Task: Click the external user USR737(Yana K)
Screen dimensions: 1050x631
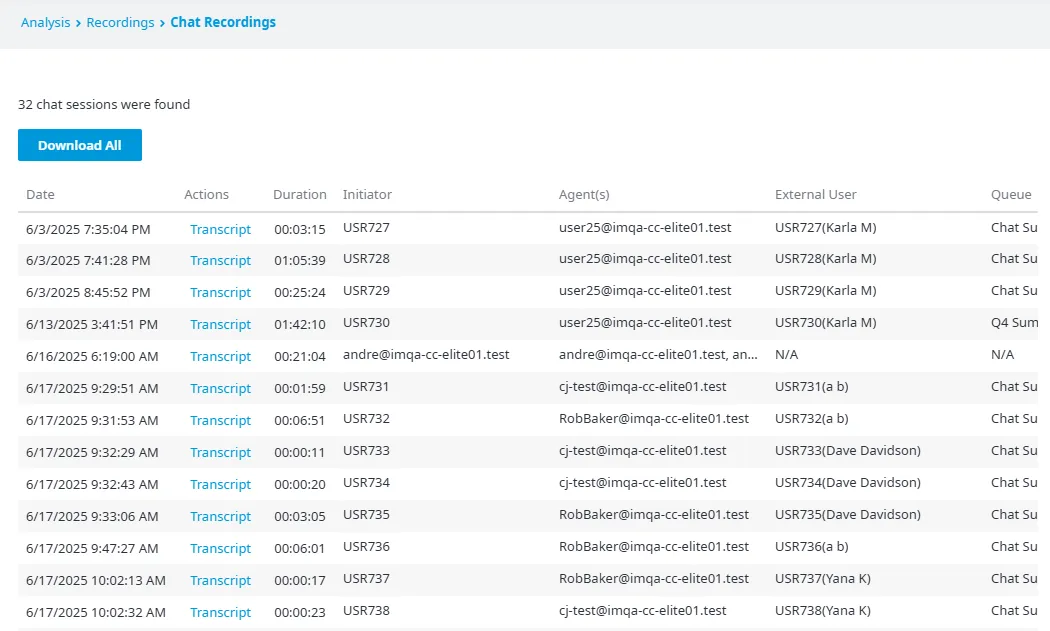Action: (823, 579)
